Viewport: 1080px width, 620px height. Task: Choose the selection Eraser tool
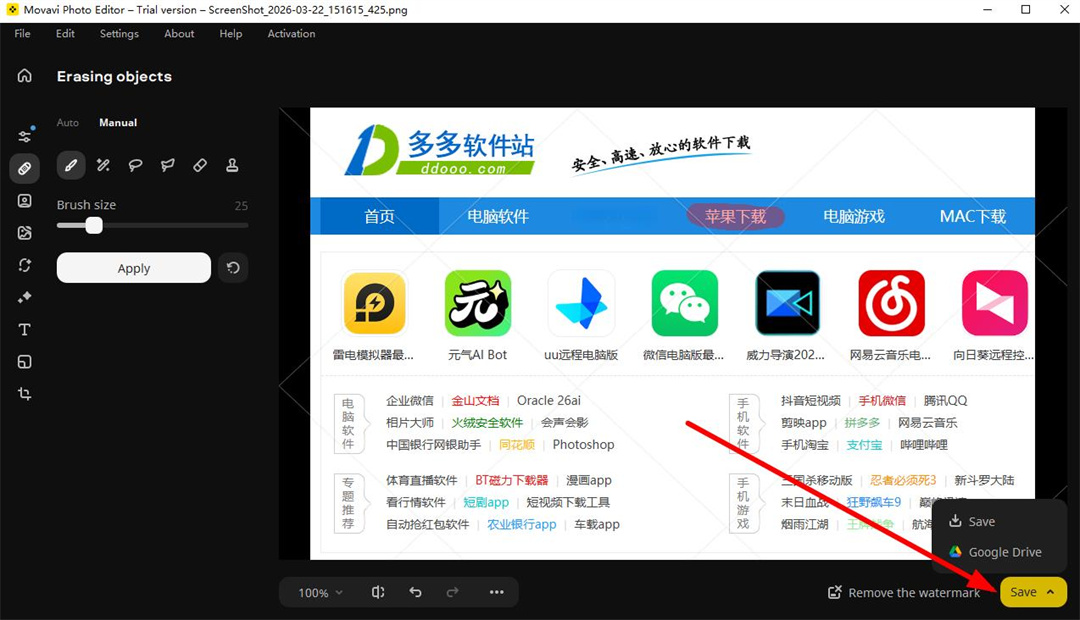pyautogui.click(x=200, y=165)
